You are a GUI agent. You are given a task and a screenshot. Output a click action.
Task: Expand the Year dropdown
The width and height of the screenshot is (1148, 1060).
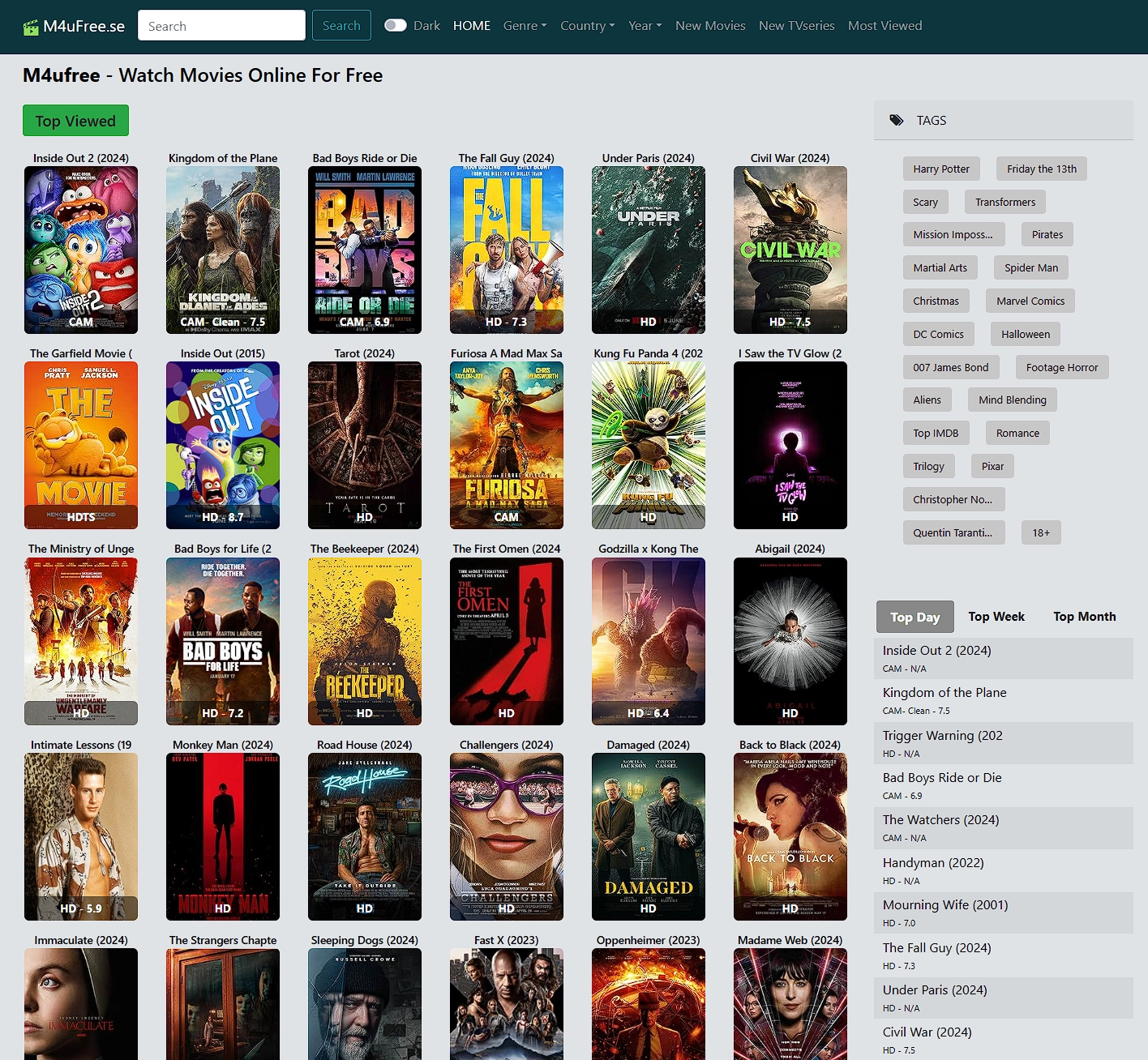click(645, 26)
